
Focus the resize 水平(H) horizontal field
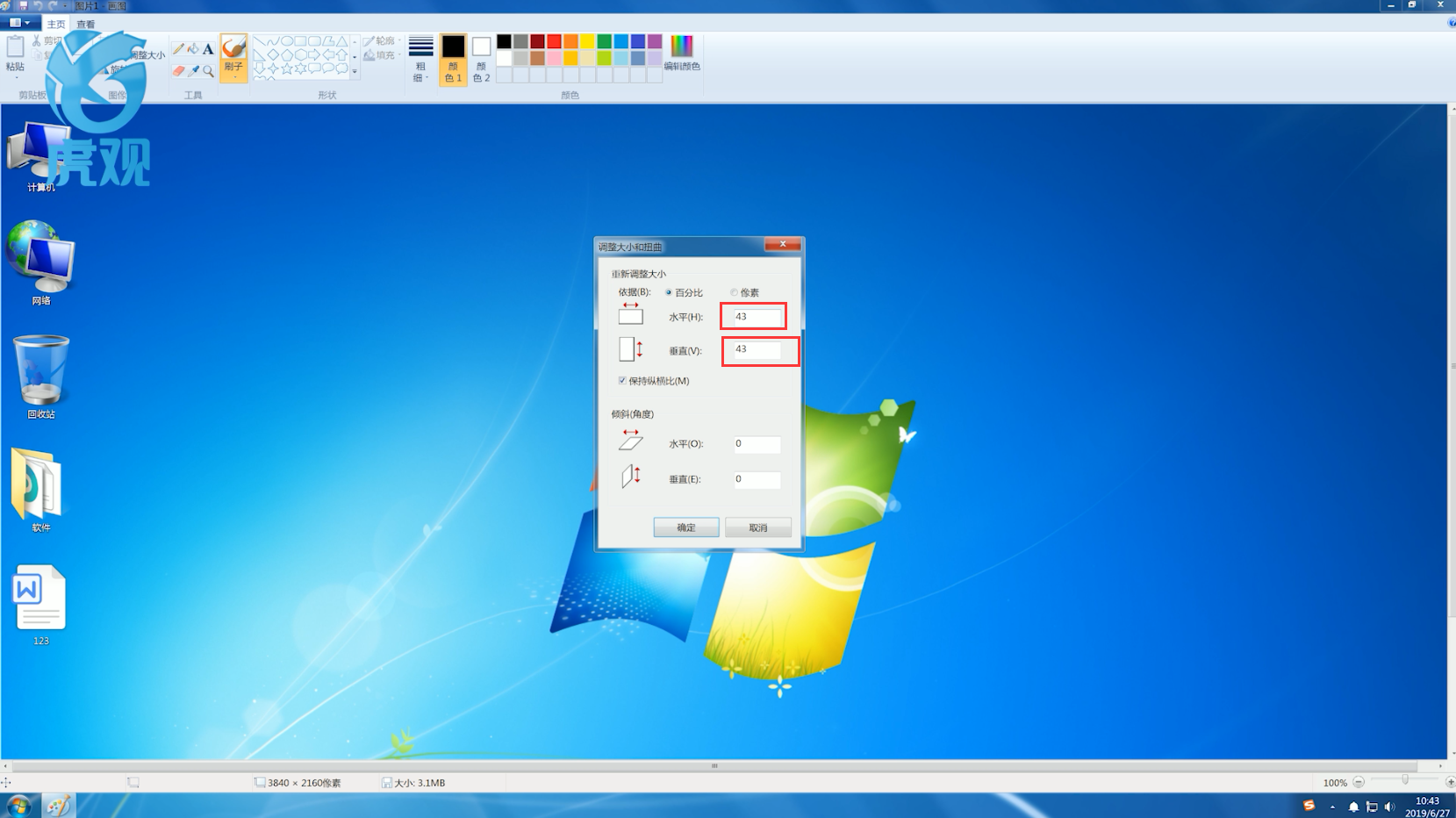[756, 316]
